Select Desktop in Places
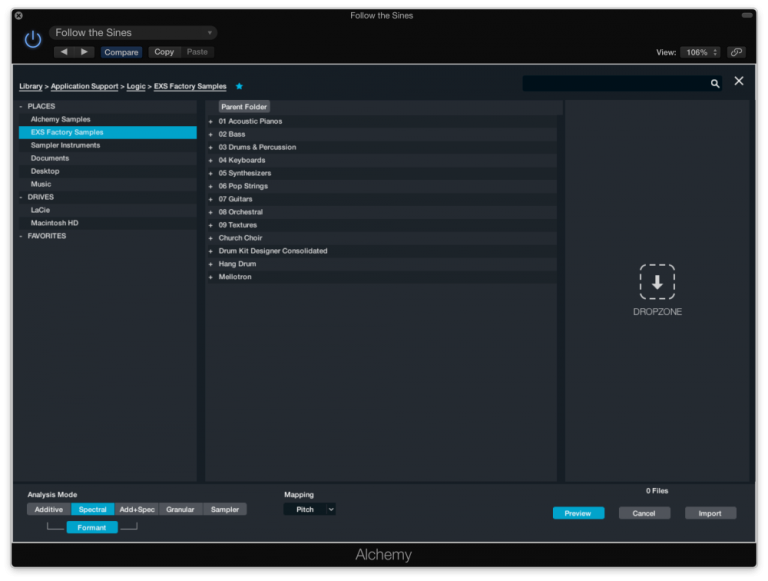This screenshot has width=768, height=581. point(108,171)
